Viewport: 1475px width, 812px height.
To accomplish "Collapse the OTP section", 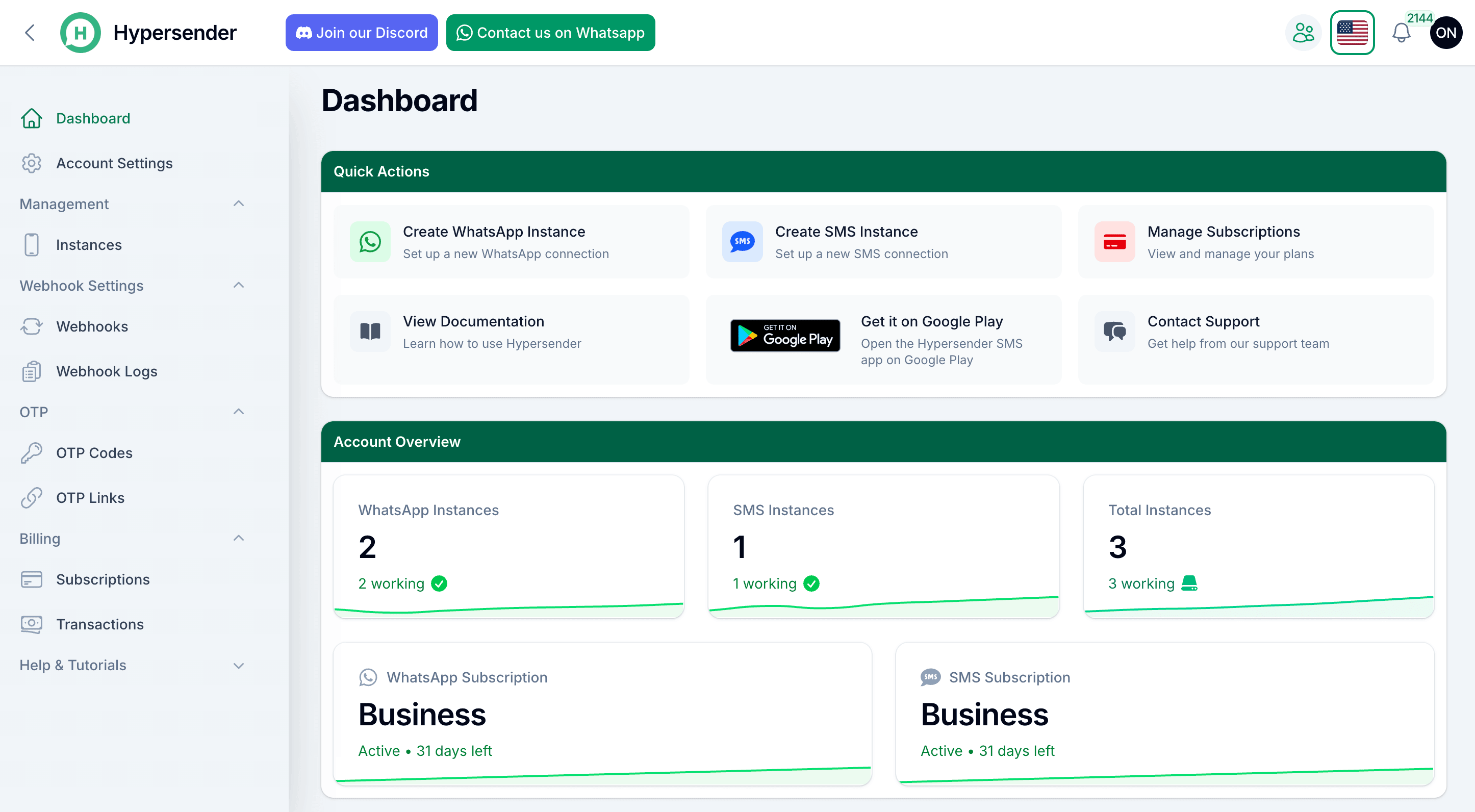I will [239, 412].
